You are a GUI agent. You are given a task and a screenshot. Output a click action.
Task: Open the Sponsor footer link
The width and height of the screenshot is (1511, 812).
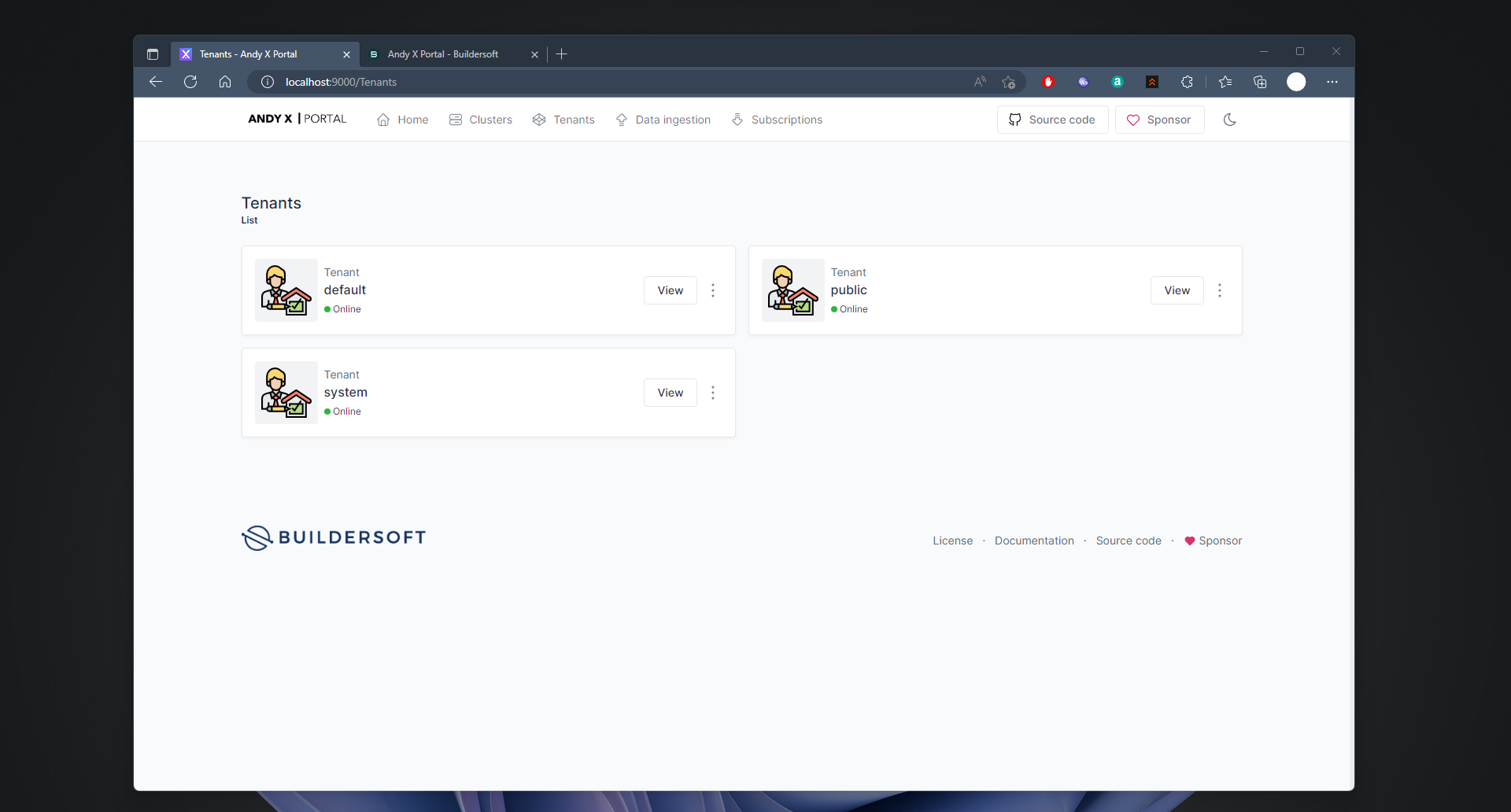click(x=1213, y=541)
